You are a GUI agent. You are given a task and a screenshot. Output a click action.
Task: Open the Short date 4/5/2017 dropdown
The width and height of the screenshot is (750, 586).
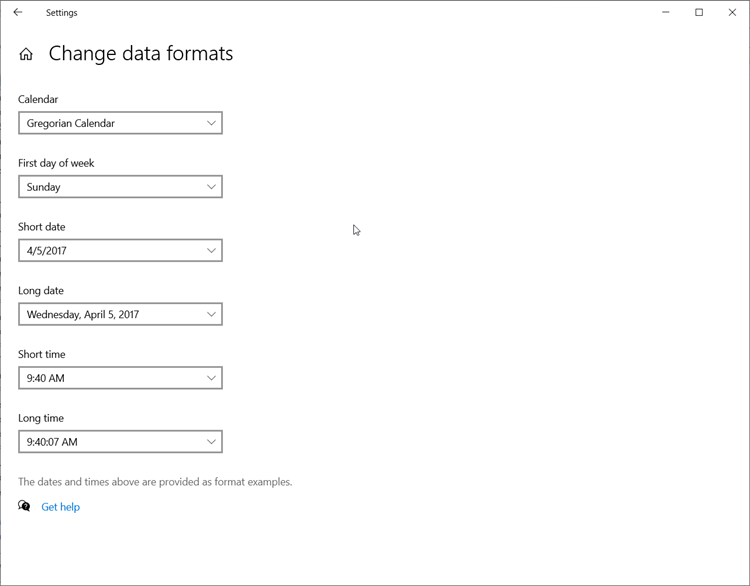(121, 250)
